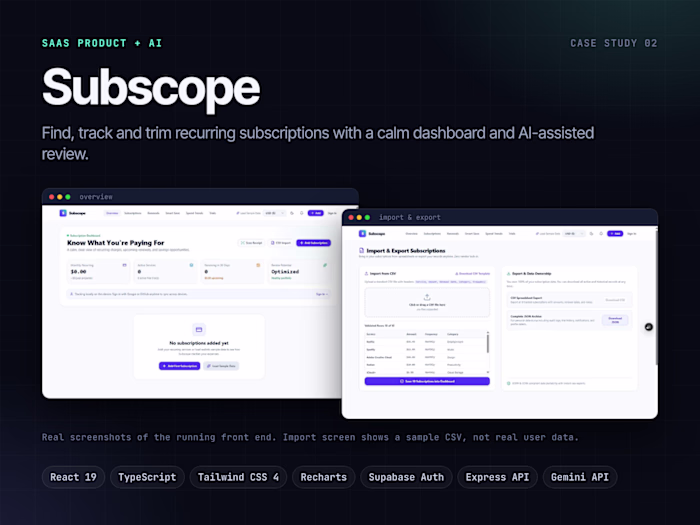Select Spend Trends tab in overview window navbar

point(194,213)
